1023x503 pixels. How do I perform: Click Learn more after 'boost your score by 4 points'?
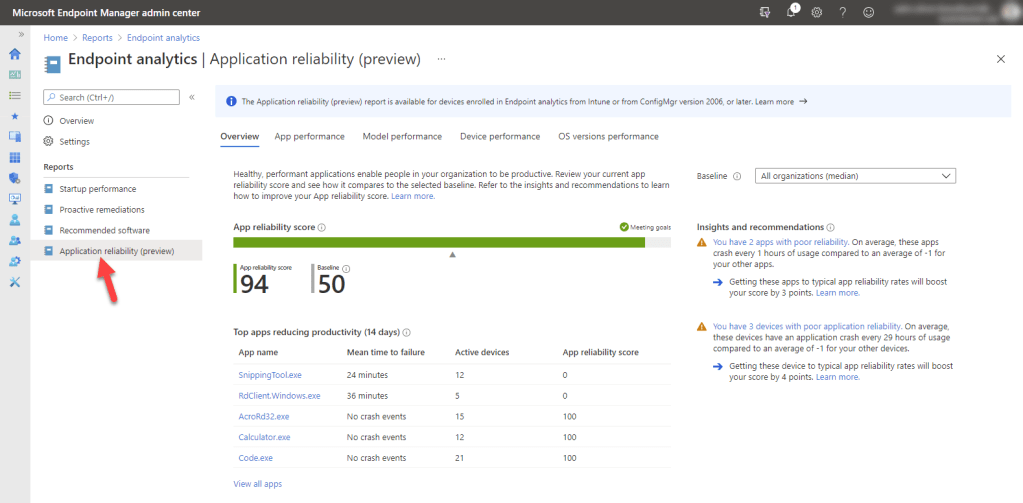point(838,378)
